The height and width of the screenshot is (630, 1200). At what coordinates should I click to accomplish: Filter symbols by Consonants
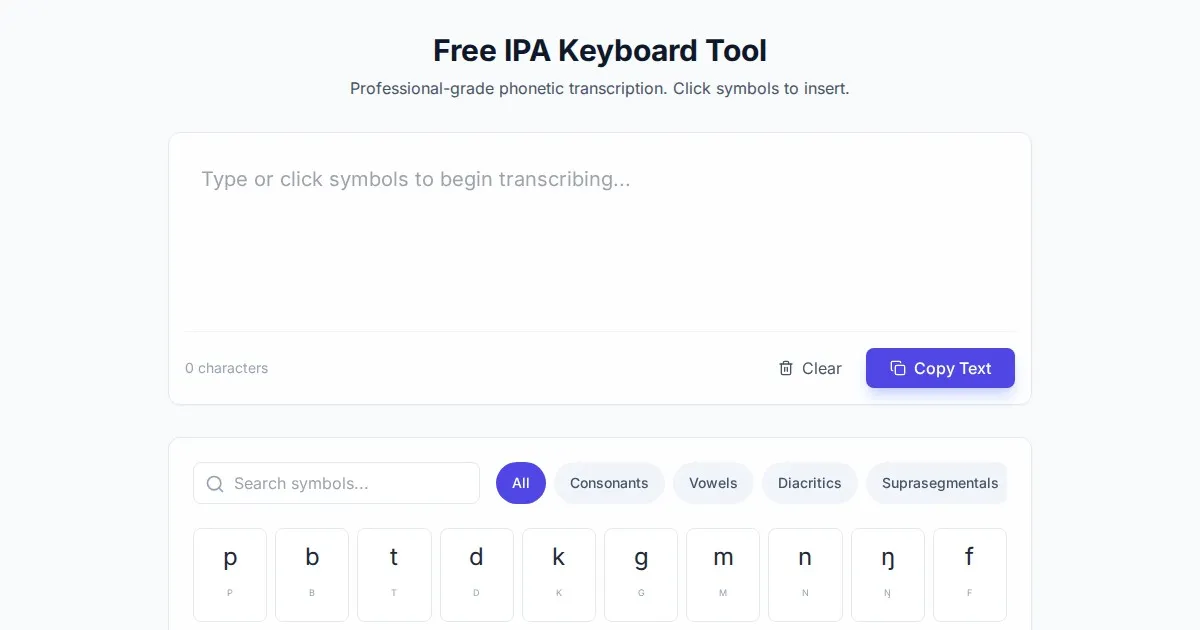609,483
